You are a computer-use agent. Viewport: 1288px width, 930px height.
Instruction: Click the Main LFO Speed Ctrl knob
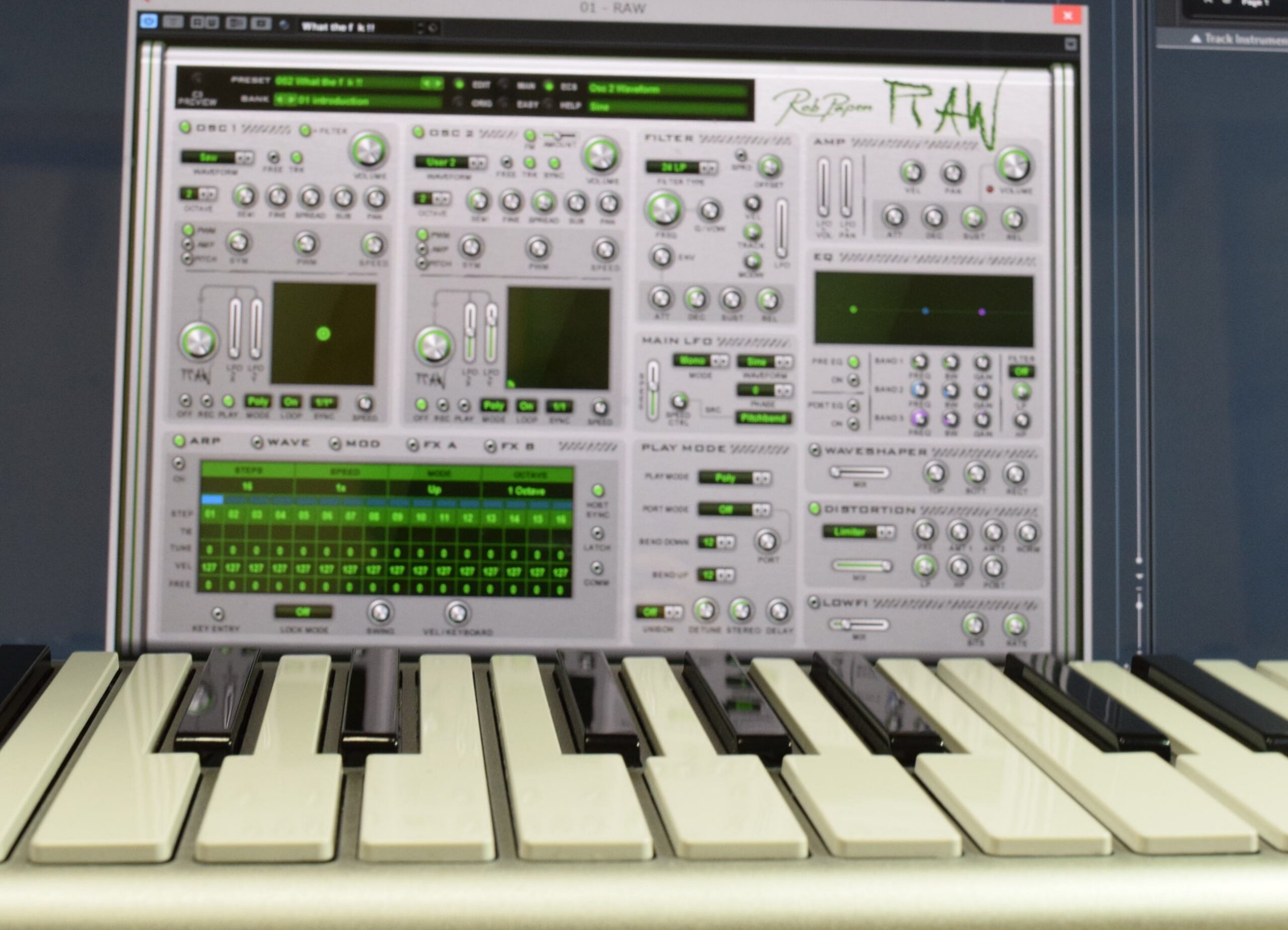point(679,402)
